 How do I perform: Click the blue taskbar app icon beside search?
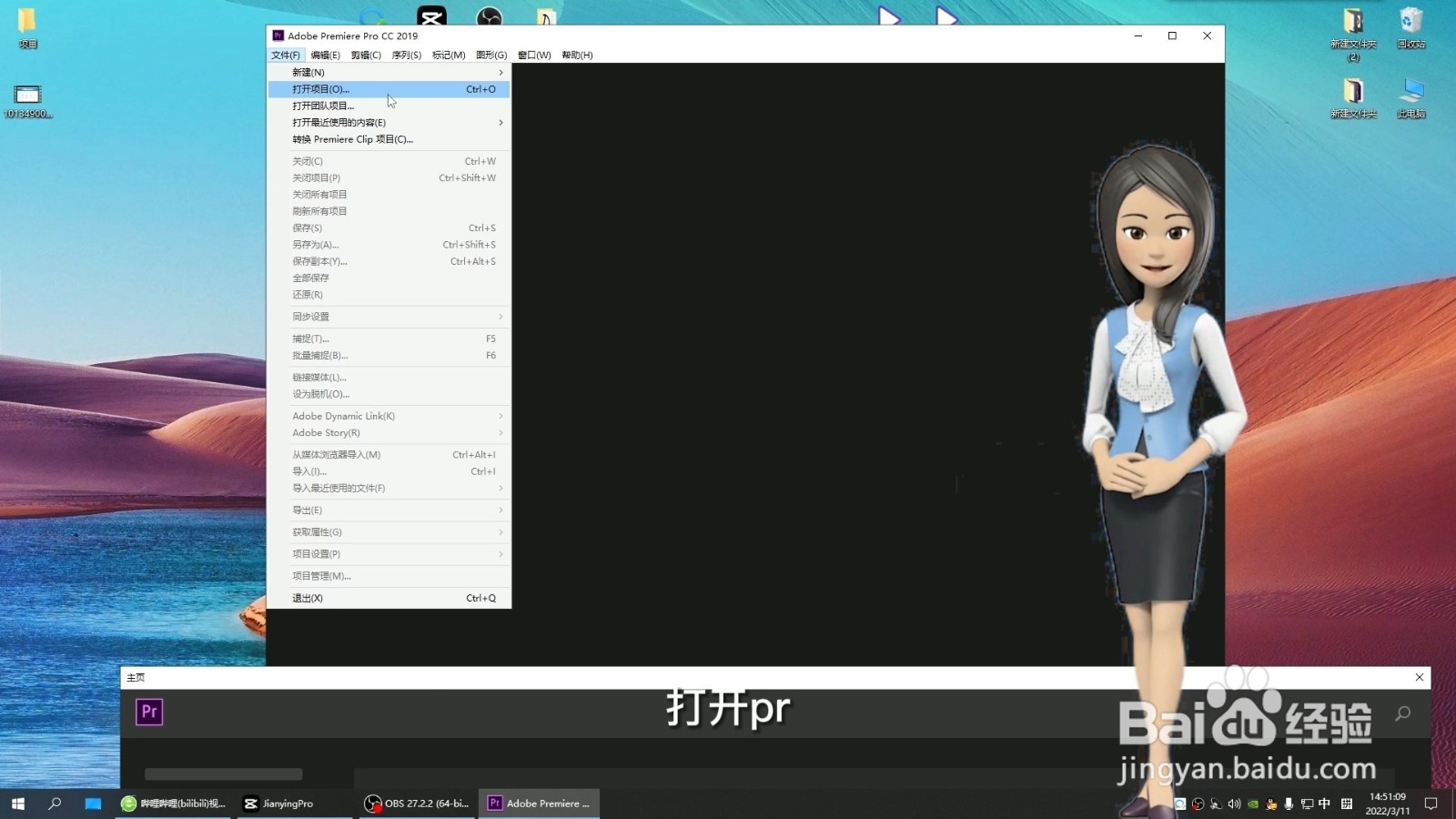coord(93,804)
